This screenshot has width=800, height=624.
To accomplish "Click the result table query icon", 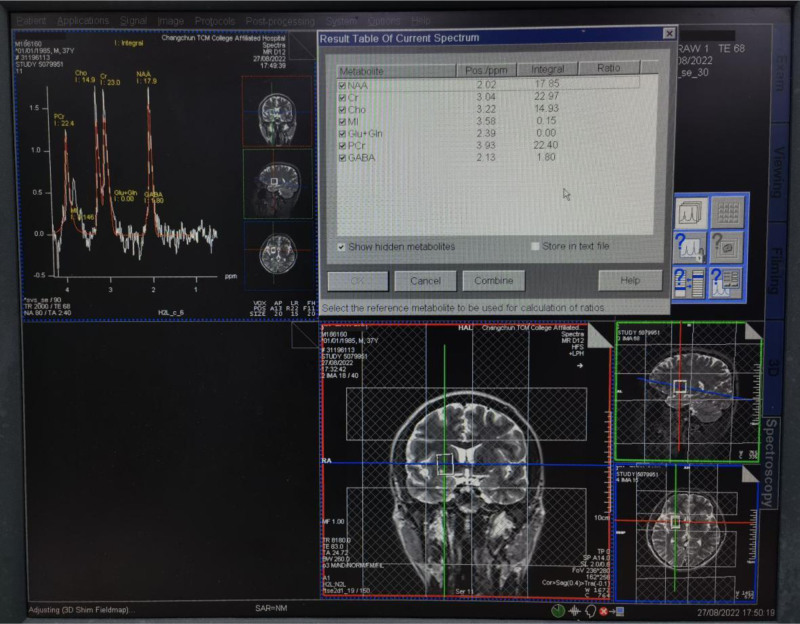I will click(x=726, y=284).
